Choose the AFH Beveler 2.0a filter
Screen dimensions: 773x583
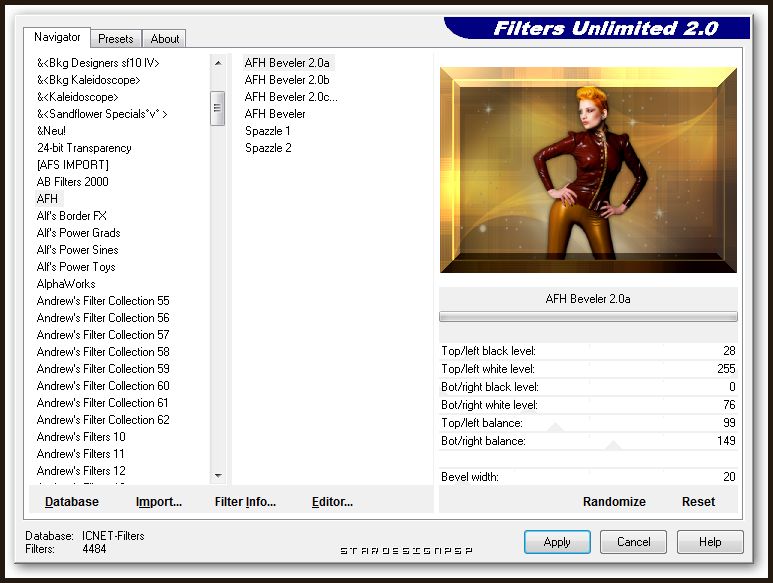tap(287, 63)
